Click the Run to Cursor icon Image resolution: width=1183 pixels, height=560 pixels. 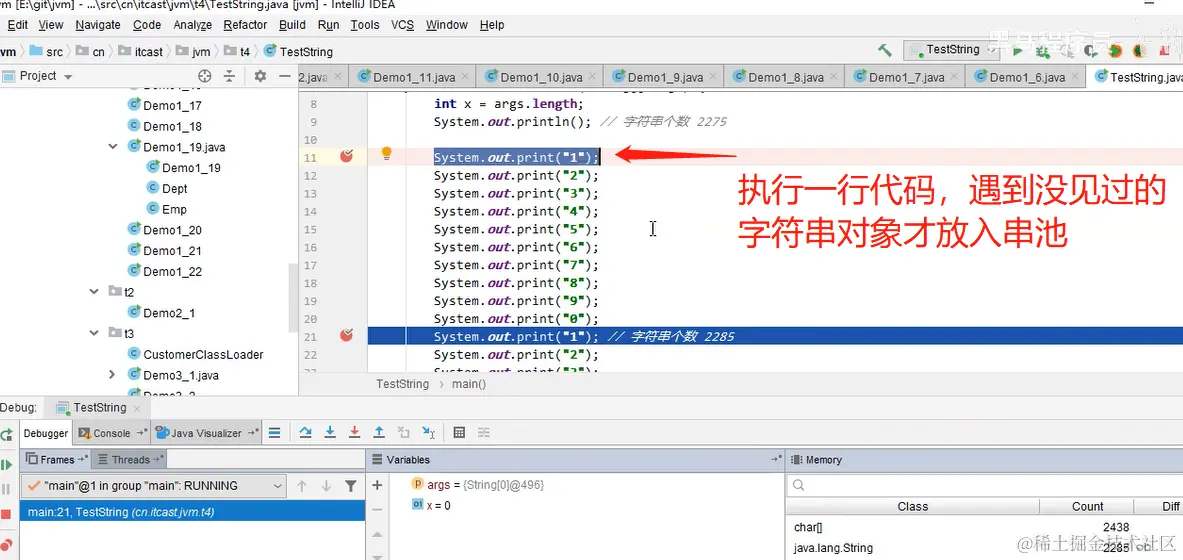429,432
